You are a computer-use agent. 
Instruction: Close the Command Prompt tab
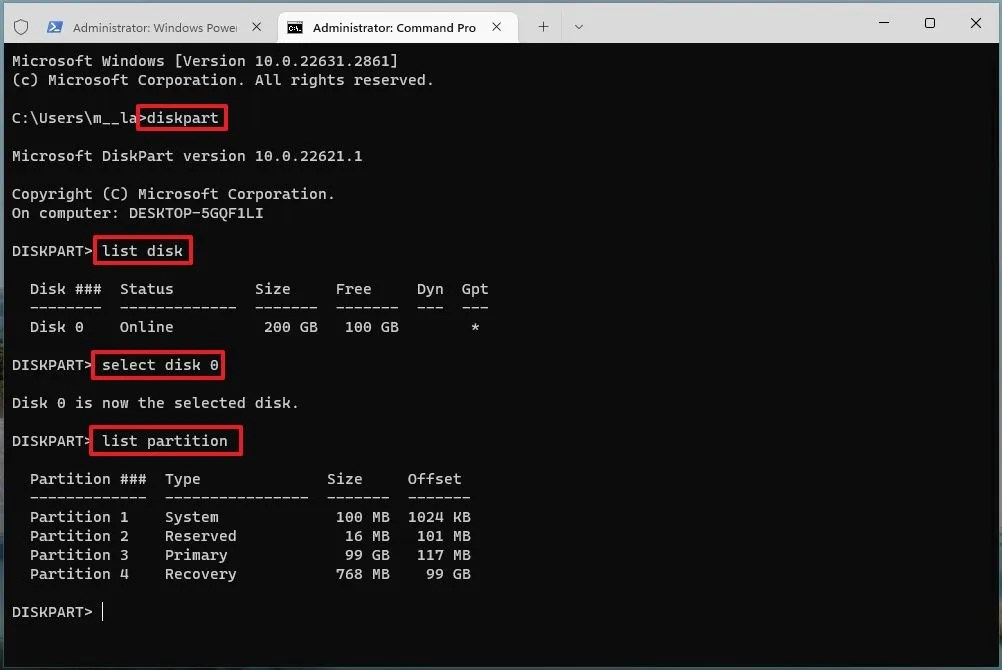[497, 27]
